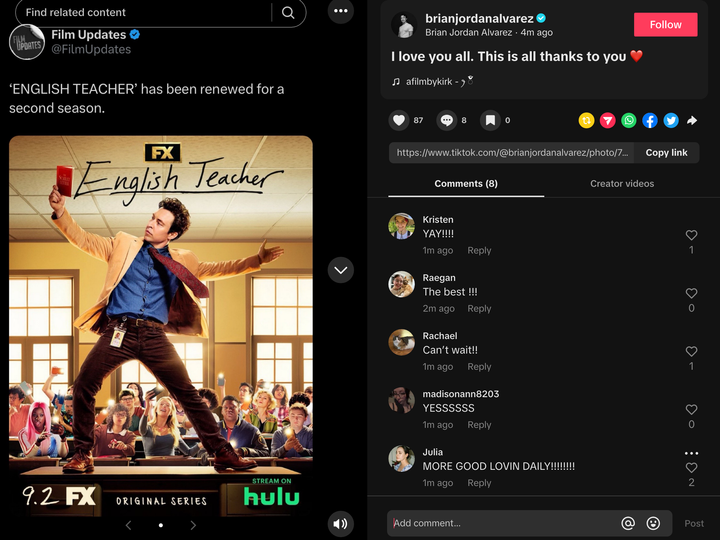Select the Comments (8) tab
720x540 pixels.
point(466,184)
